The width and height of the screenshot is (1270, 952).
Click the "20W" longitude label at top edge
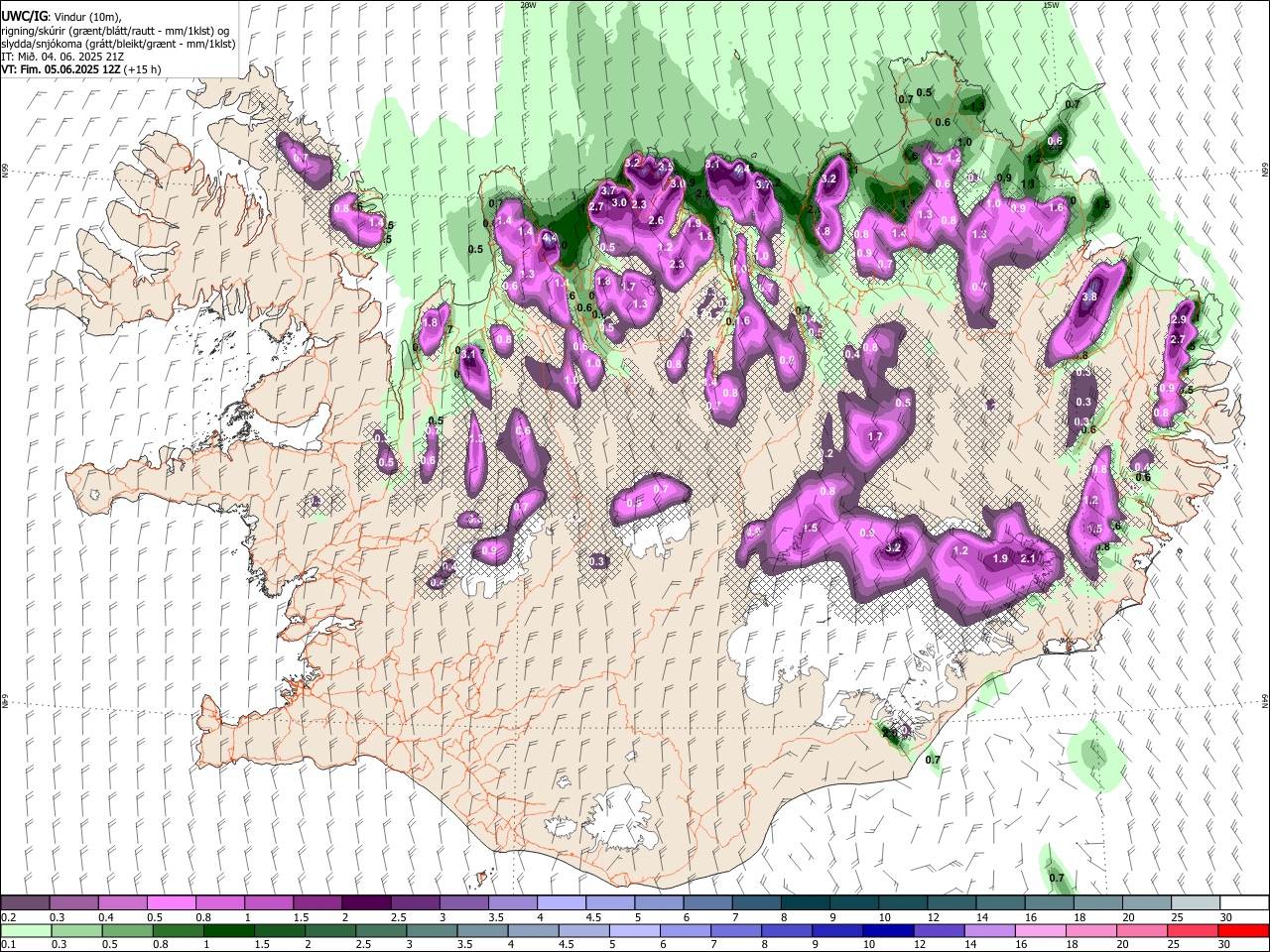528,5
